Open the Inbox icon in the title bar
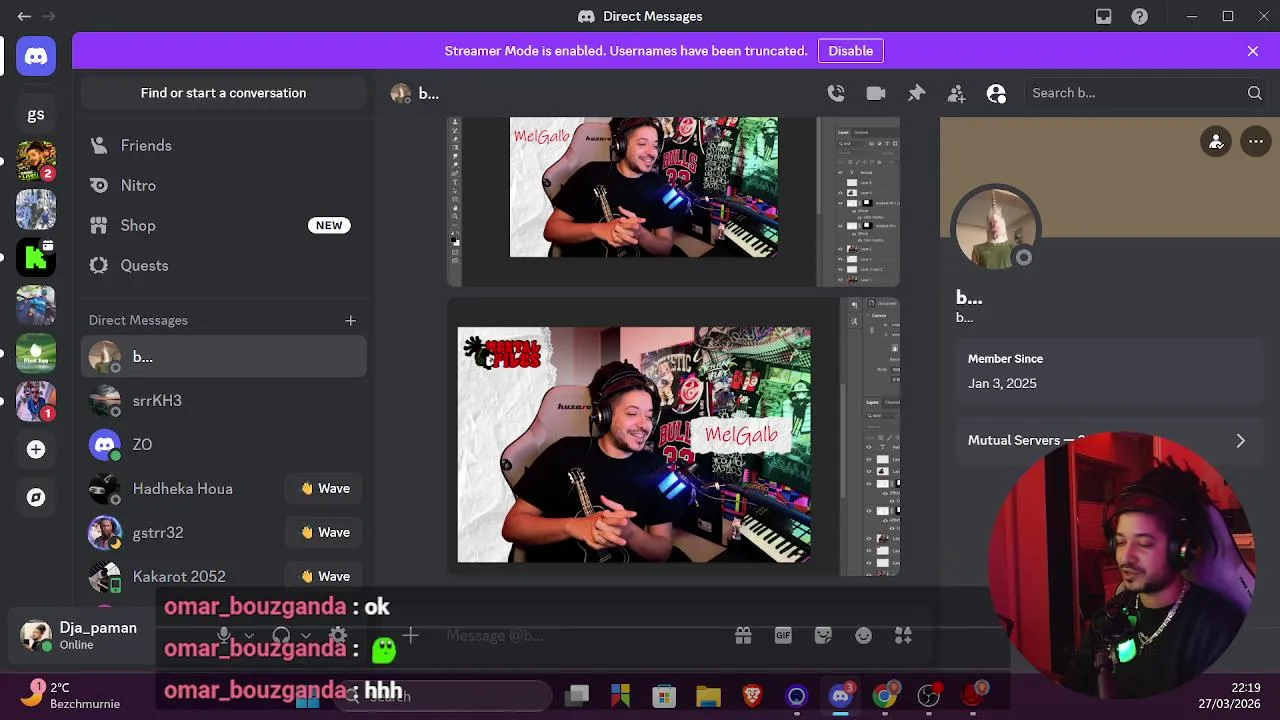The width and height of the screenshot is (1280, 720). 1103,16
